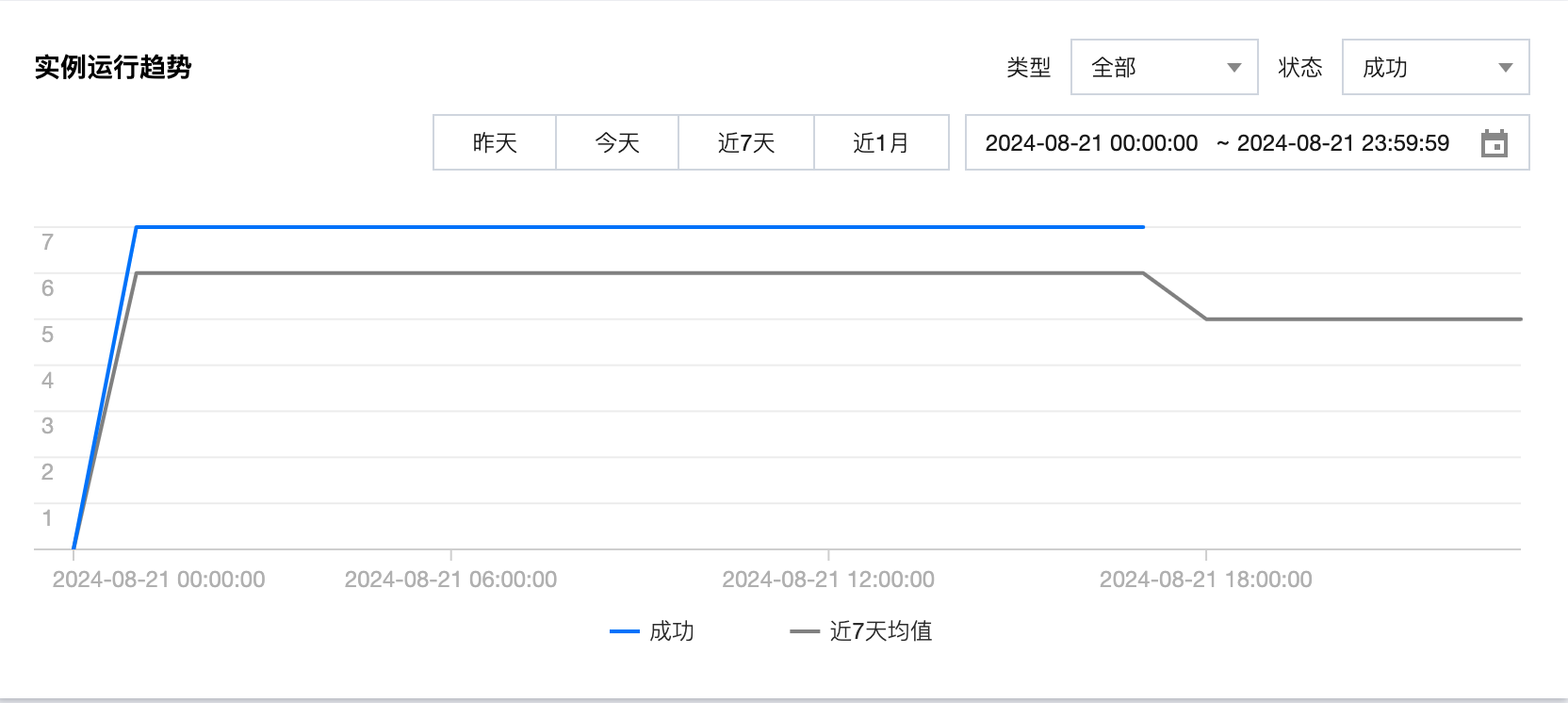
Task: Click the 2024-08-21 12:00:00 x-axis label
Action: point(828,580)
